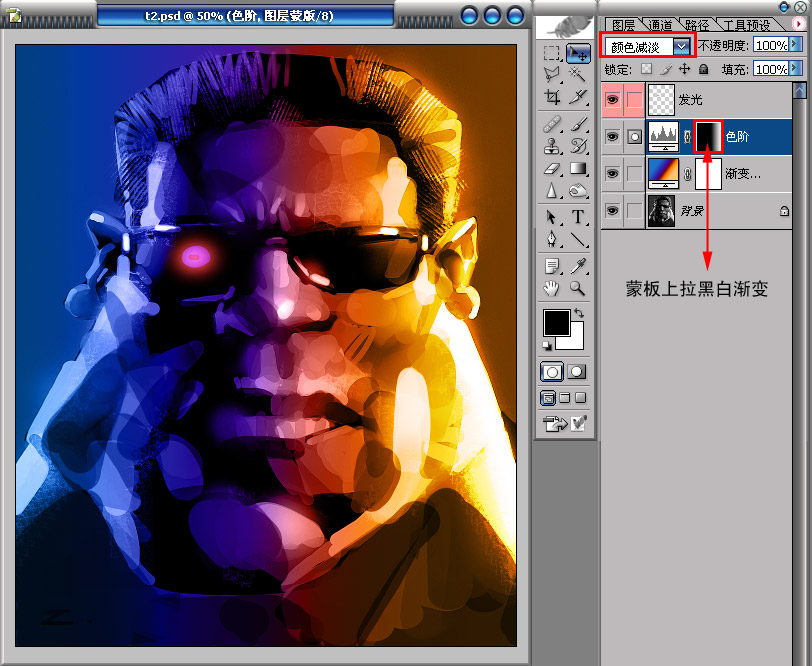Choose Full Screen mode

581,398
